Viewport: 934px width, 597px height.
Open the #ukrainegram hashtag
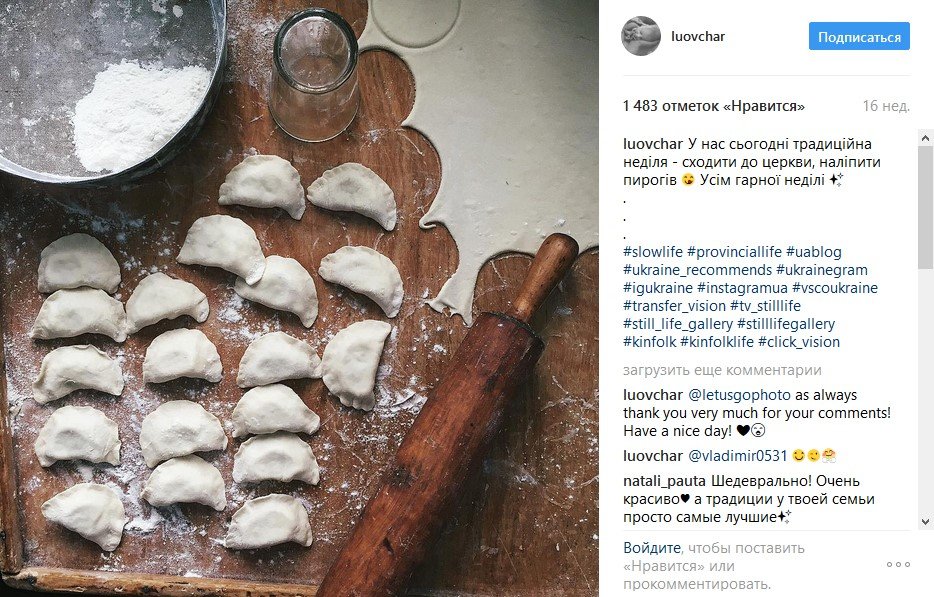[822, 270]
